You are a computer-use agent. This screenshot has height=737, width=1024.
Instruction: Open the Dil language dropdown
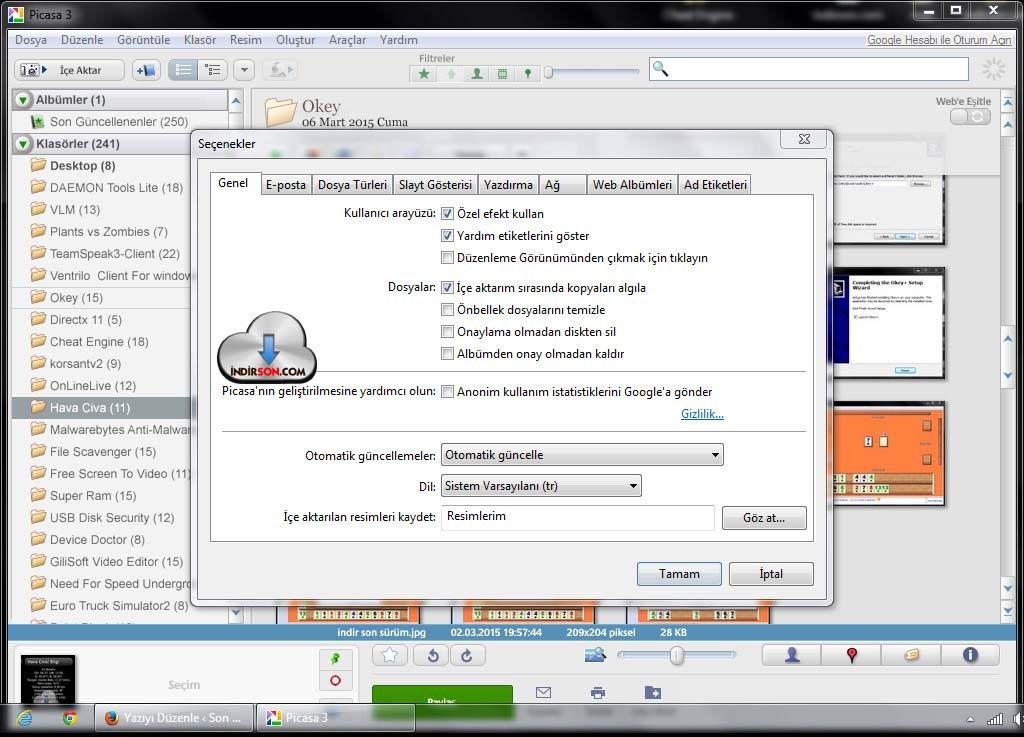[x=541, y=486]
